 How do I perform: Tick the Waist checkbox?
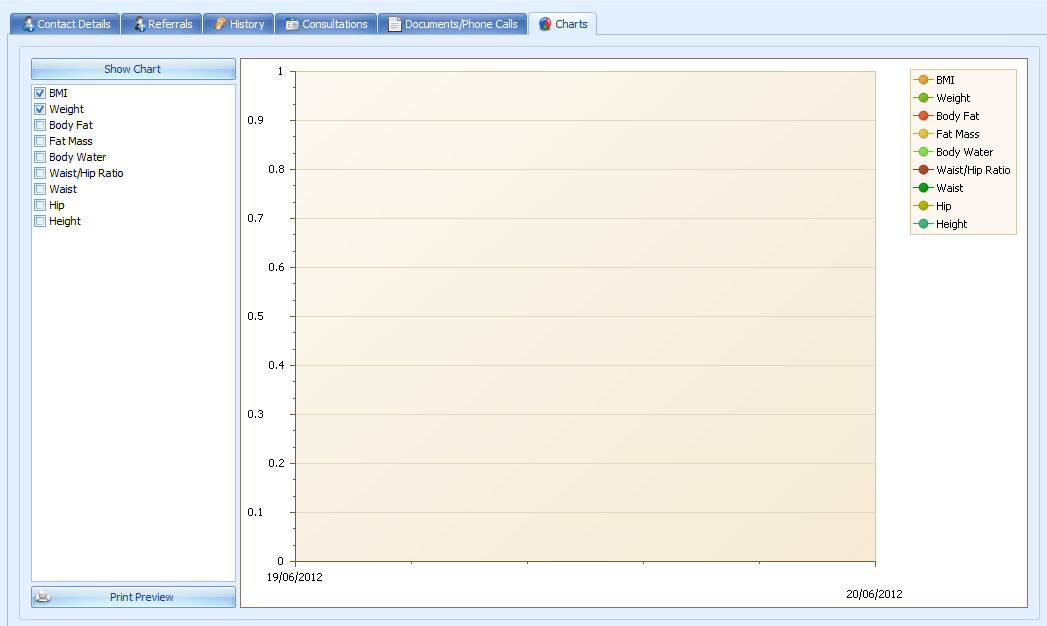click(40, 190)
